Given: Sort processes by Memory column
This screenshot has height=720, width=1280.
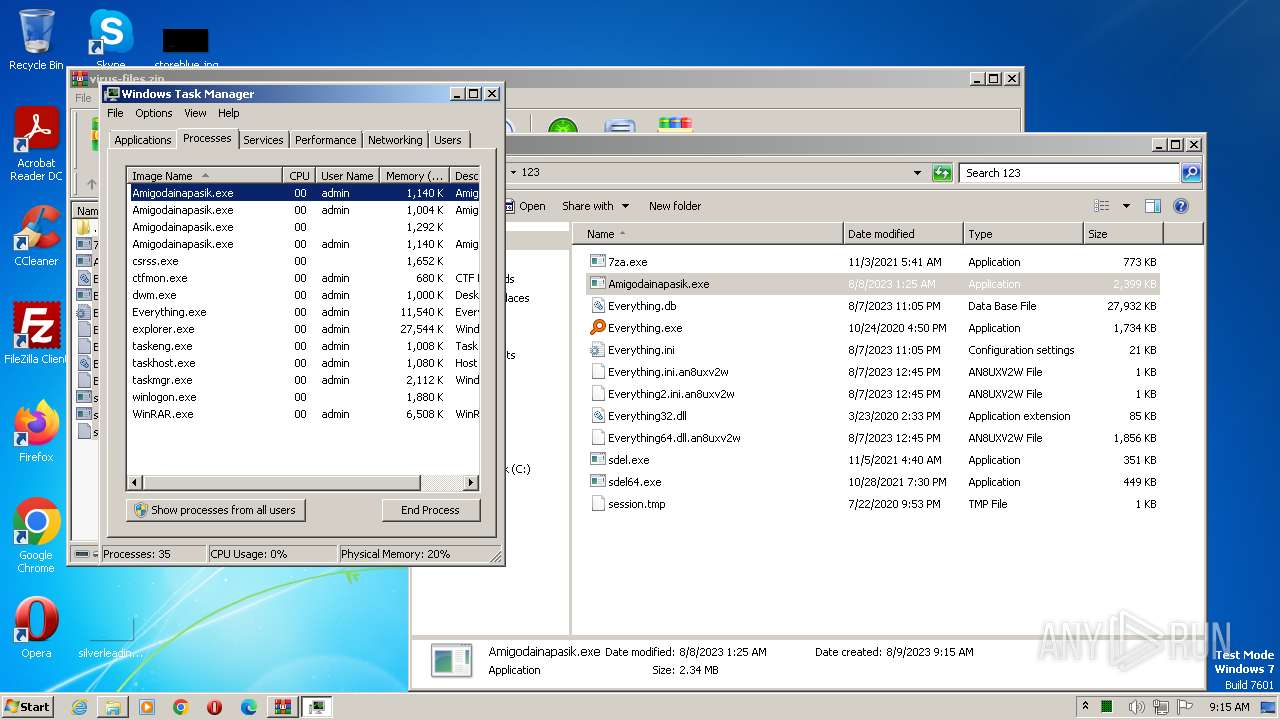Looking at the screenshot, I should (x=415, y=175).
